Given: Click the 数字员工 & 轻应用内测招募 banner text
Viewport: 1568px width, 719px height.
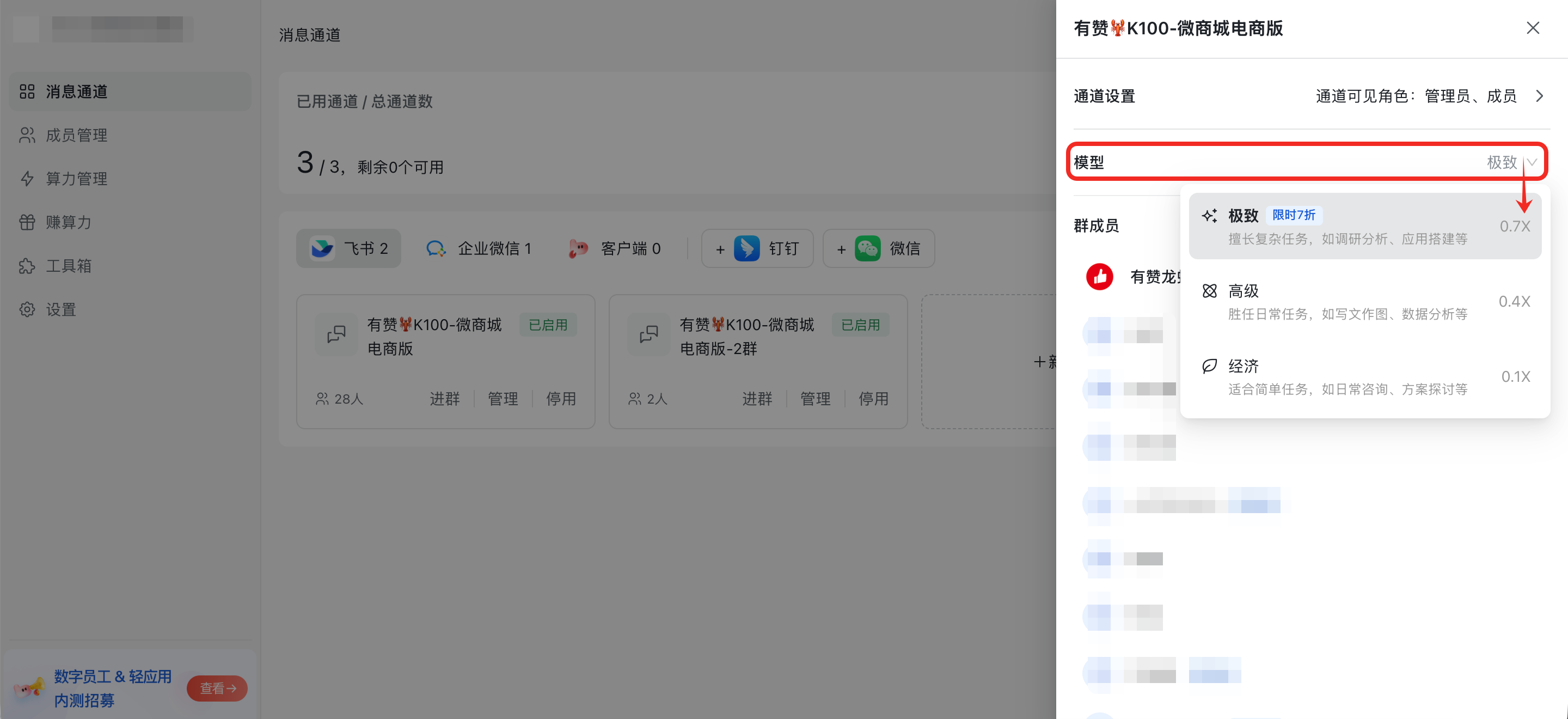Looking at the screenshot, I should pos(113,688).
